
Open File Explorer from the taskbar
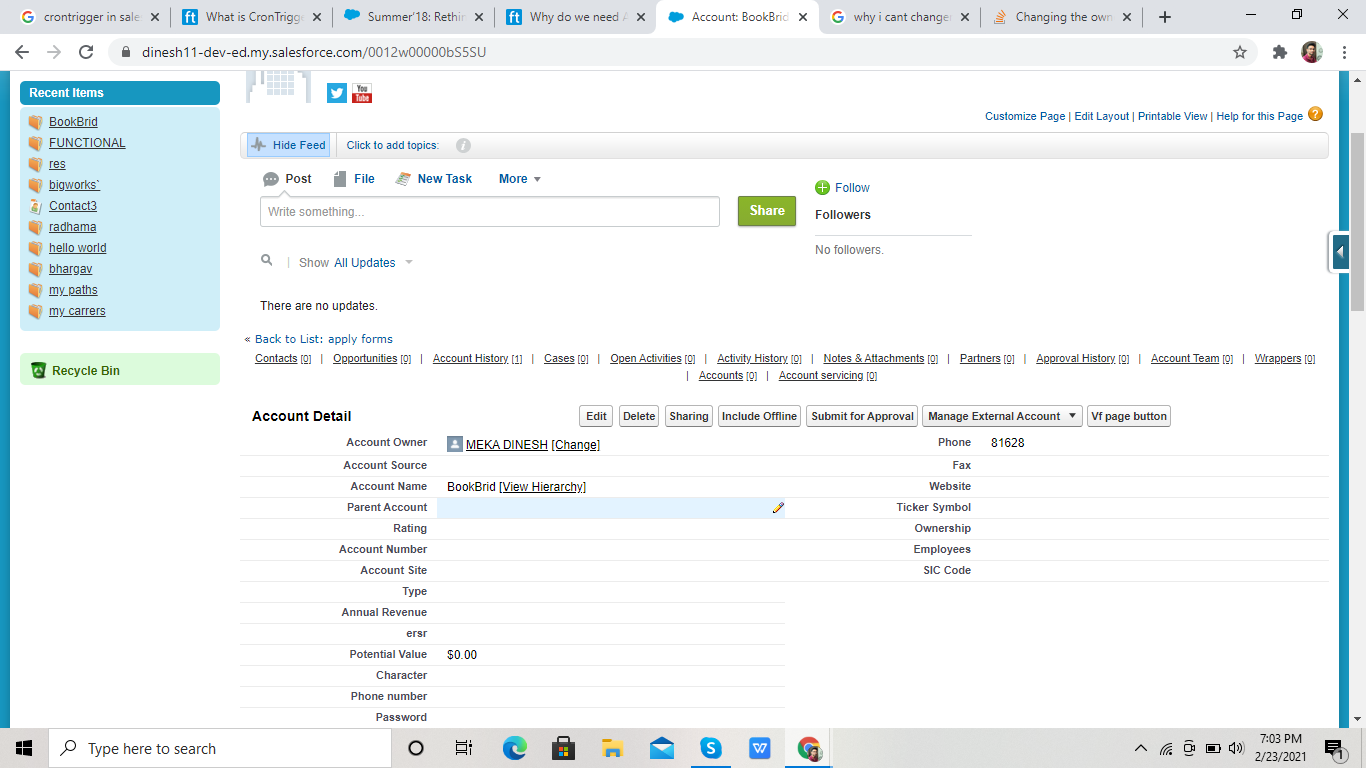point(613,748)
